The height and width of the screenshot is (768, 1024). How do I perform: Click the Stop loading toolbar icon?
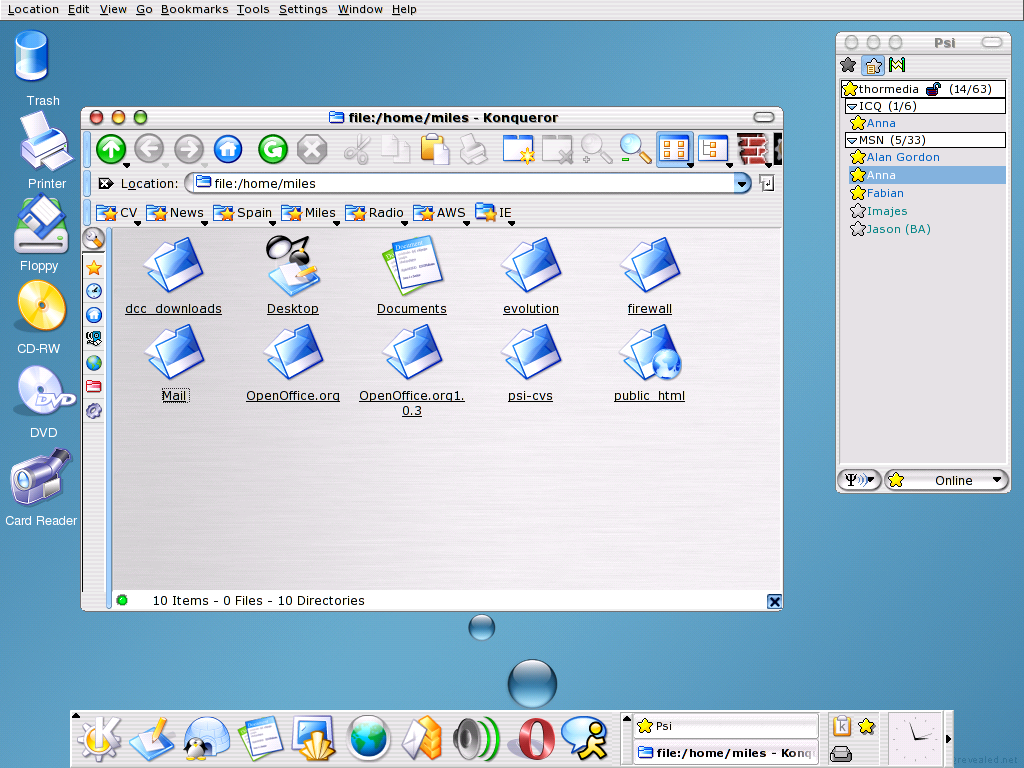coord(312,150)
